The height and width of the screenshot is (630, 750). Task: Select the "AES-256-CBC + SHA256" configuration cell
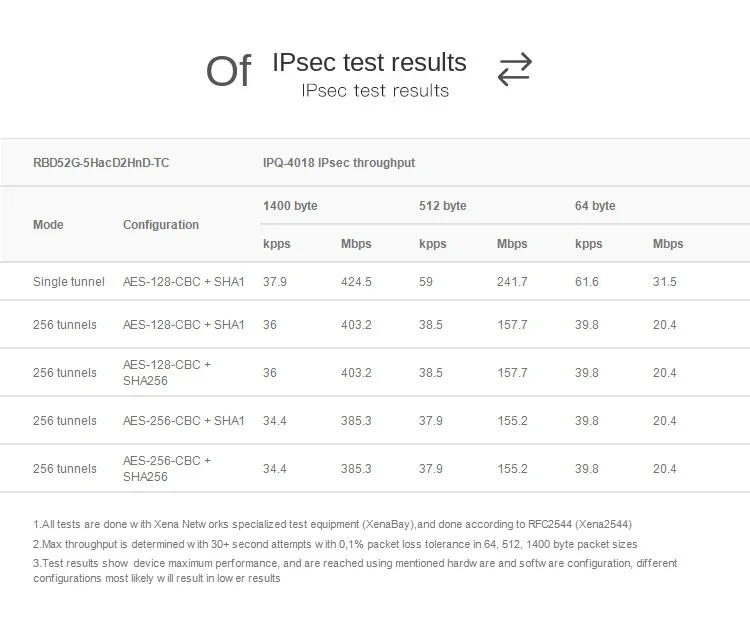(167, 469)
